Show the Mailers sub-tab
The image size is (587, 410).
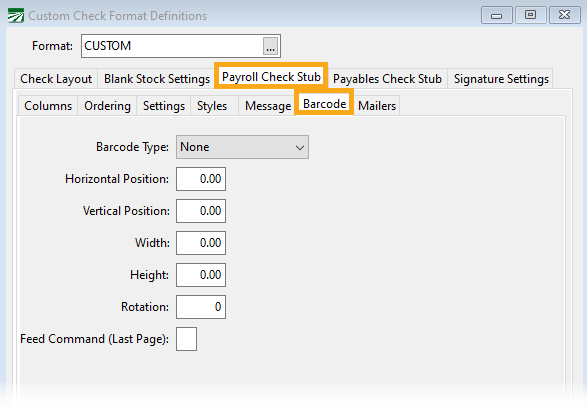(377, 106)
